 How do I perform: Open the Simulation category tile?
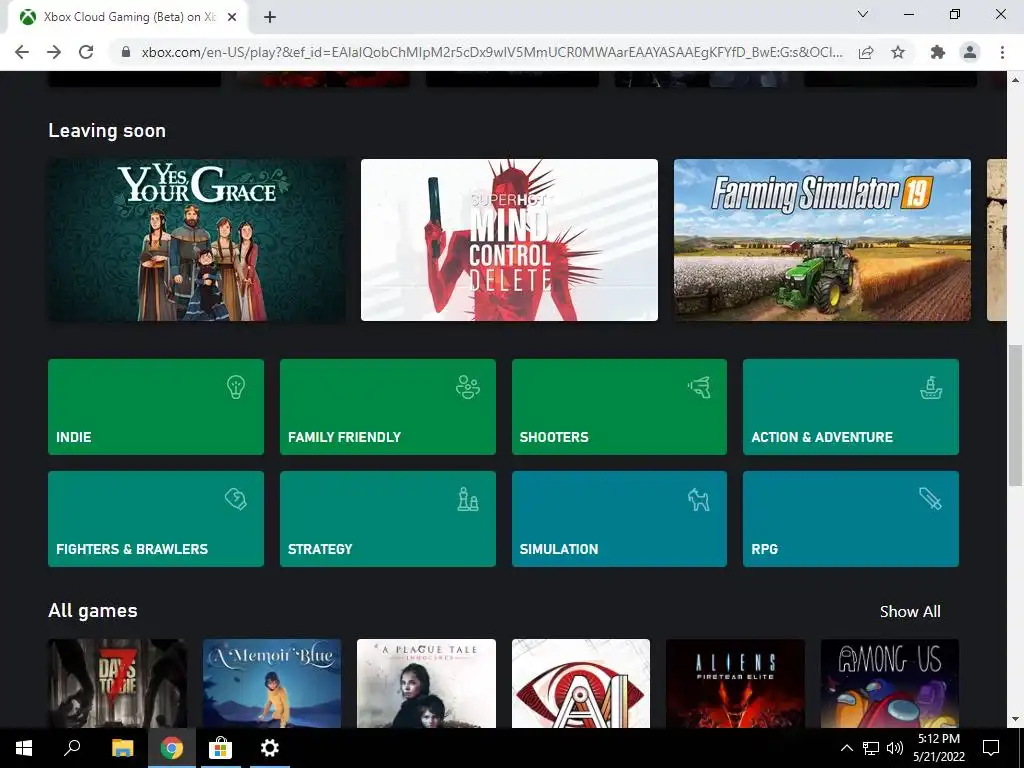619,519
